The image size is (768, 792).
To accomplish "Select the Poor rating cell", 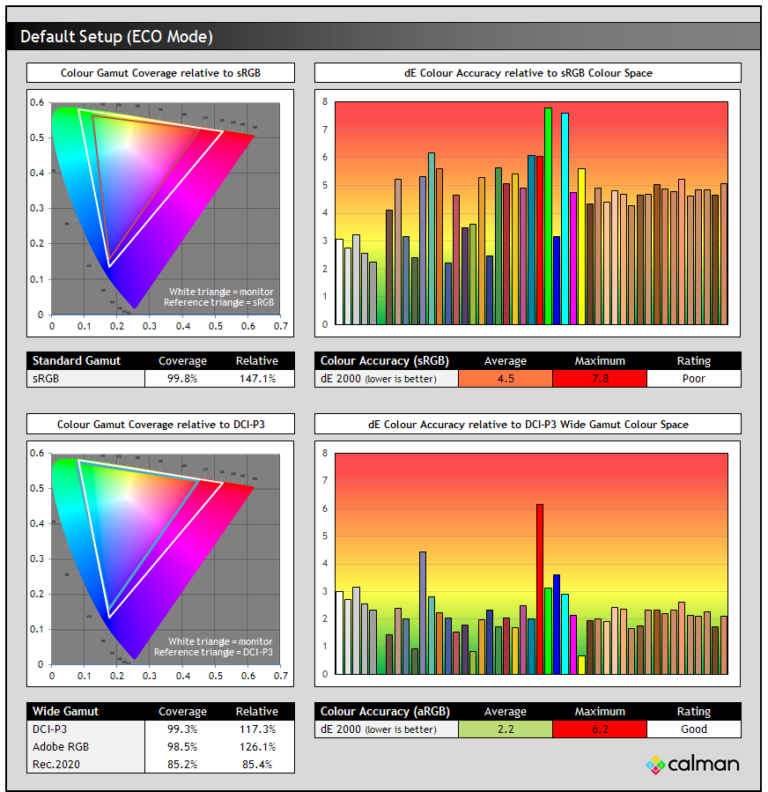I will (x=693, y=378).
